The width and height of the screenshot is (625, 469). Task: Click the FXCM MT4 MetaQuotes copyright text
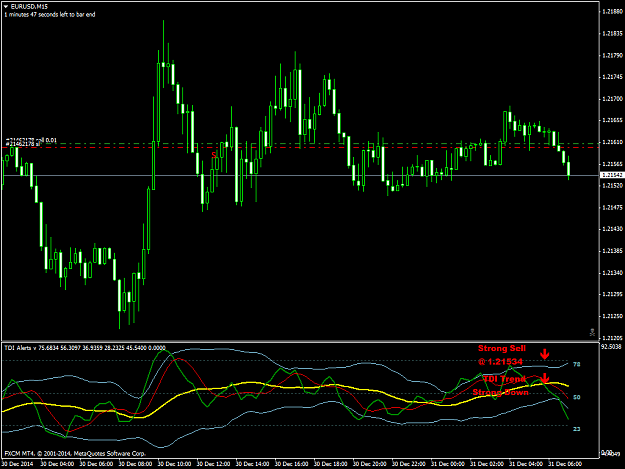pos(75,453)
